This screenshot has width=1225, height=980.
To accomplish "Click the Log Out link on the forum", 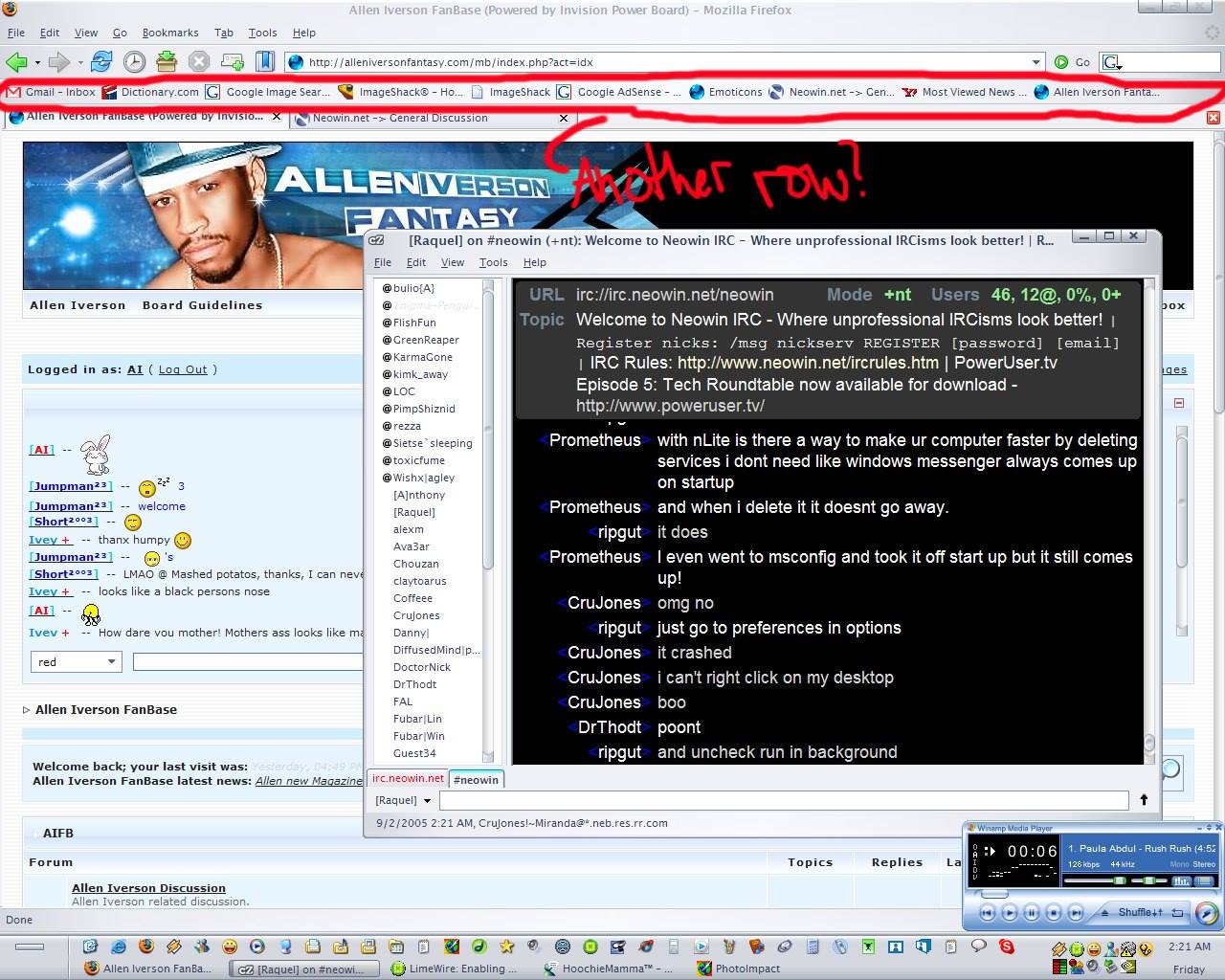I will [183, 369].
